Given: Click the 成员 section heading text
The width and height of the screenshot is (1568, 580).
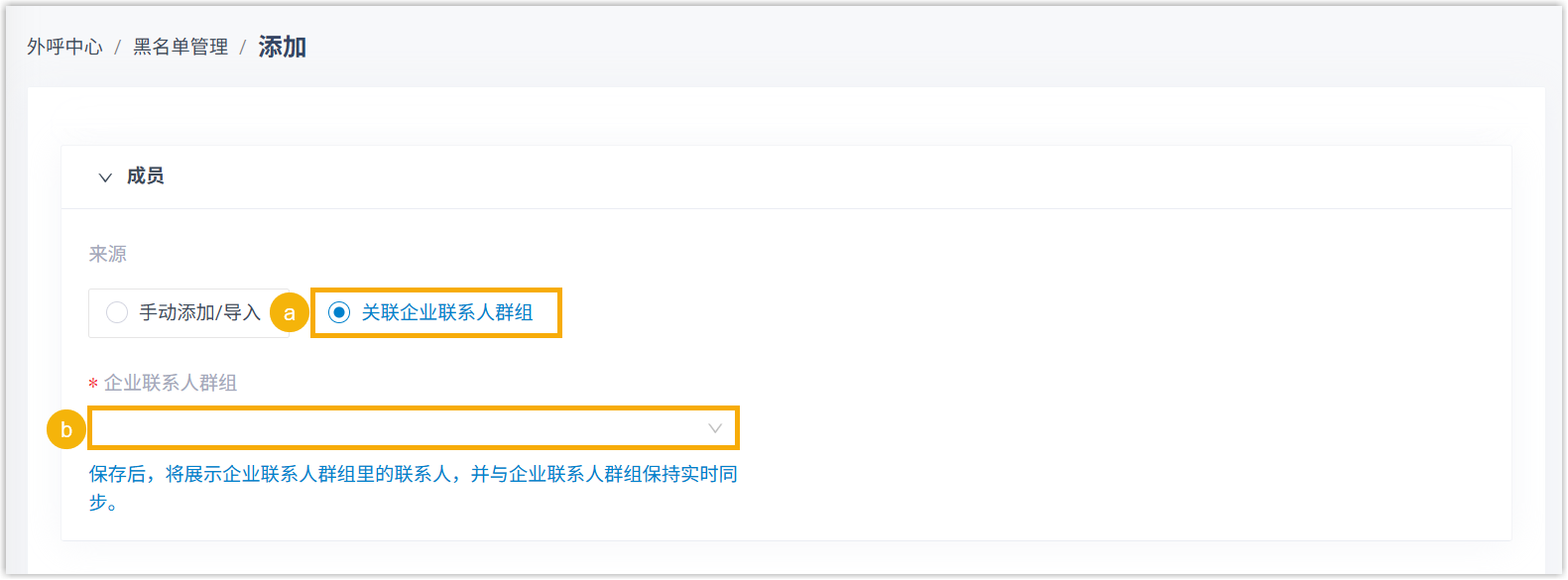Looking at the screenshot, I should pyautogui.click(x=146, y=176).
